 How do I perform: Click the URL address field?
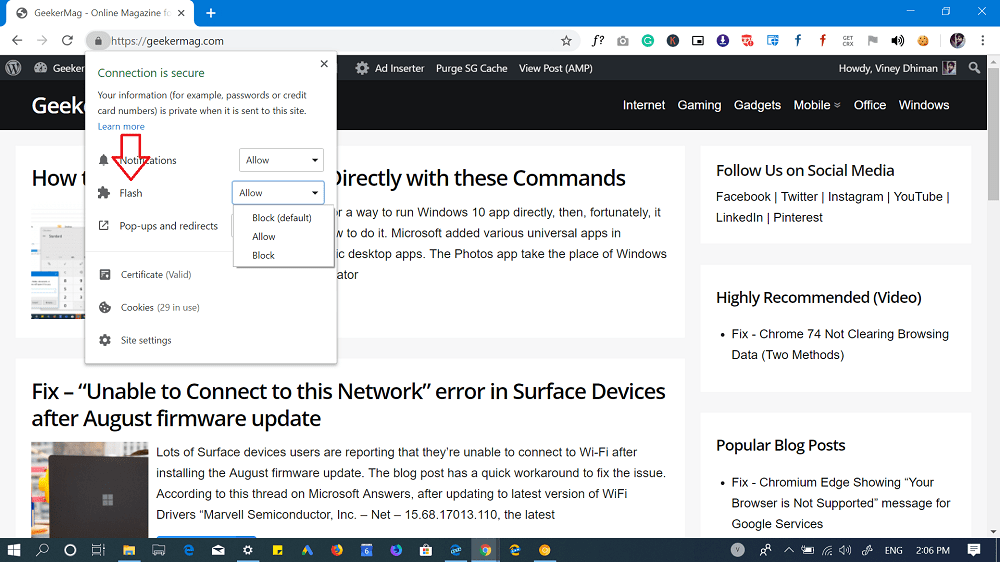tap(332, 41)
